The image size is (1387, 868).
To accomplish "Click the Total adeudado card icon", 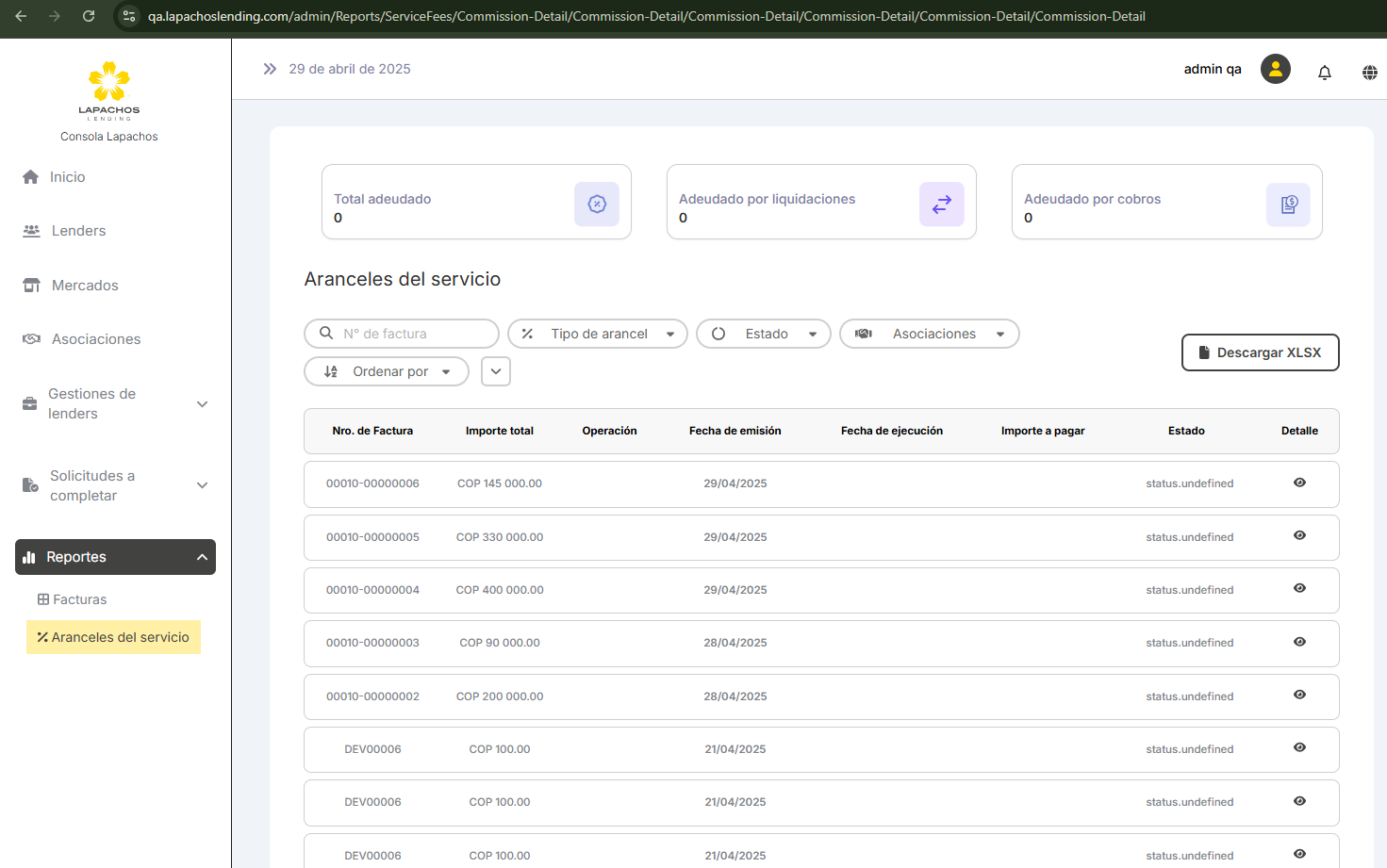I will click(x=596, y=204).
